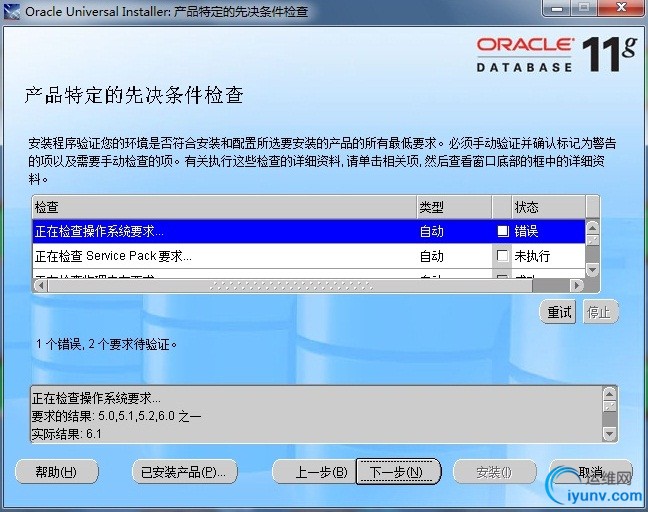Click the Oracle Universal Installer title bar icon
Screen dimensions: 648x512
(11, 11)
